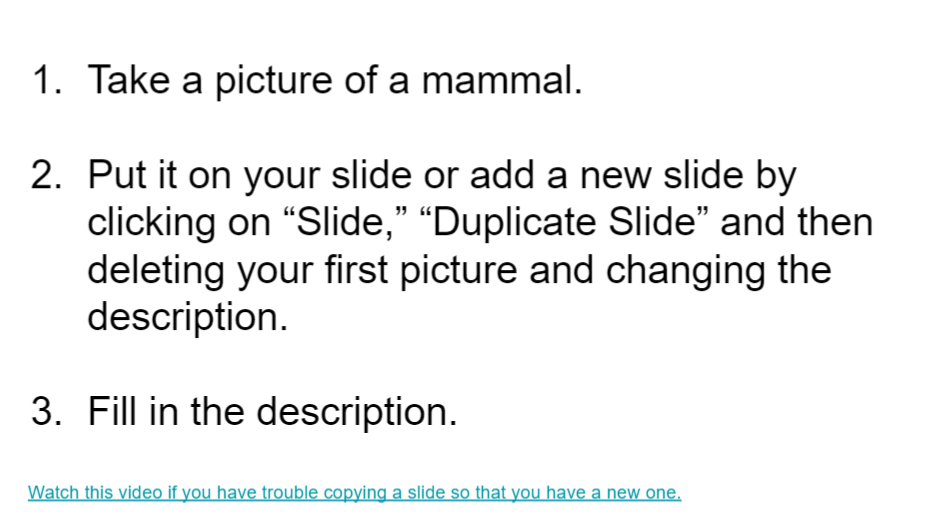Click the words 'new slide by' in step two
Viewport: 938px width, 522px height.
coord(688,175)
